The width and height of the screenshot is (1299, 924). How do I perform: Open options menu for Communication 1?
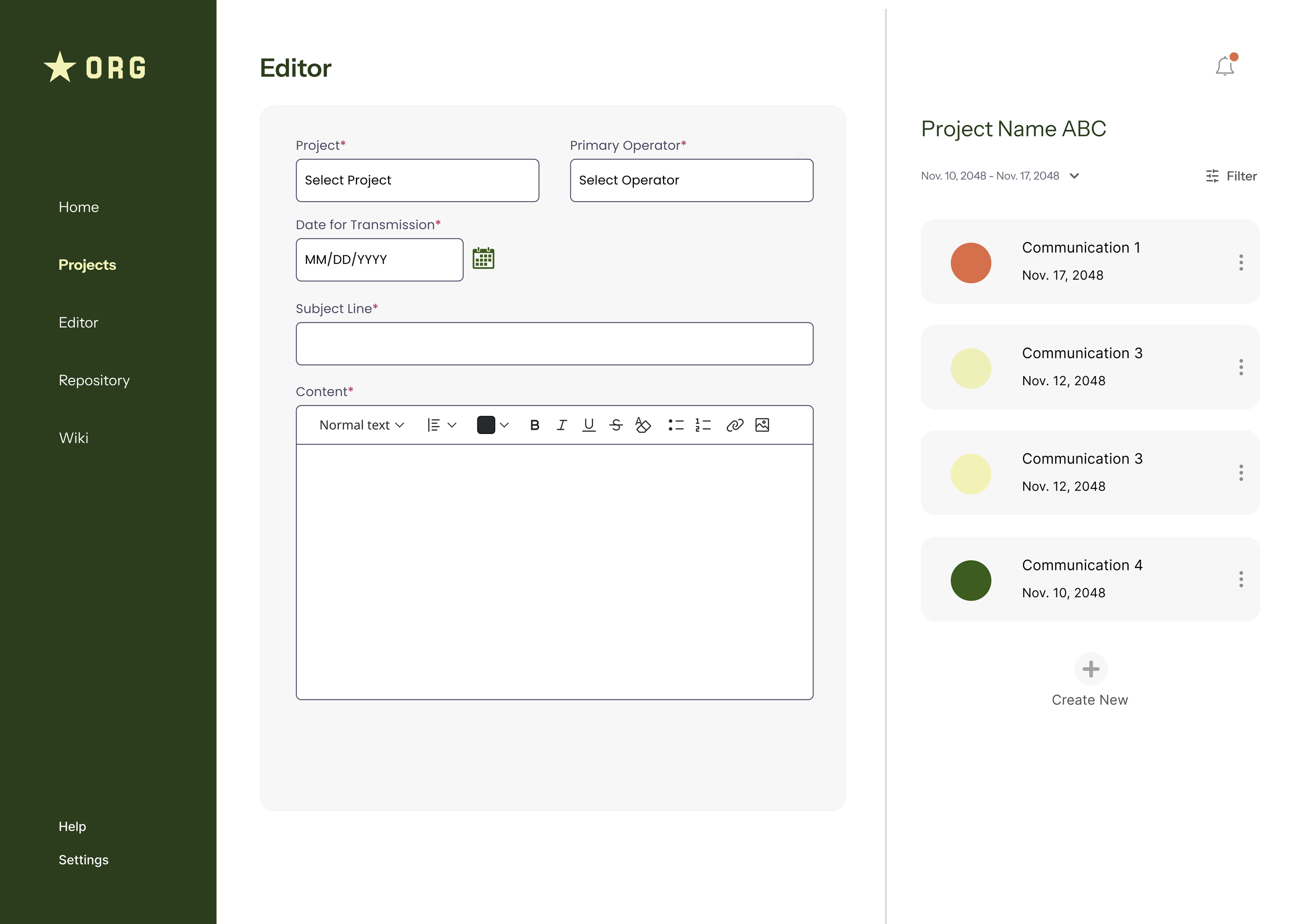pyautogui.click(x=1241, y=262)
